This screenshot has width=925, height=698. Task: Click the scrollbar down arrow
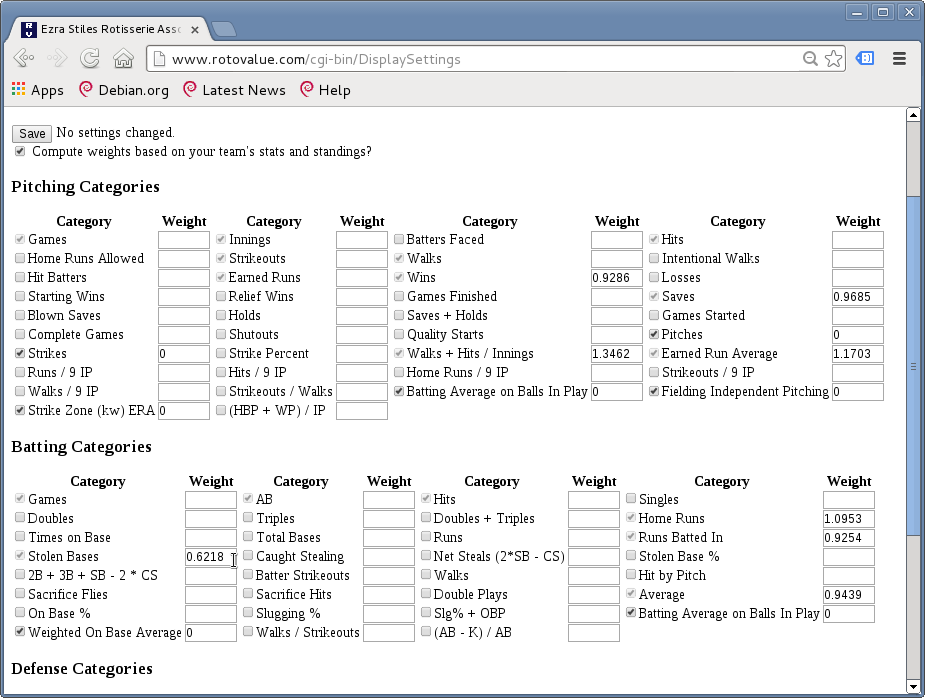point(913,687)
